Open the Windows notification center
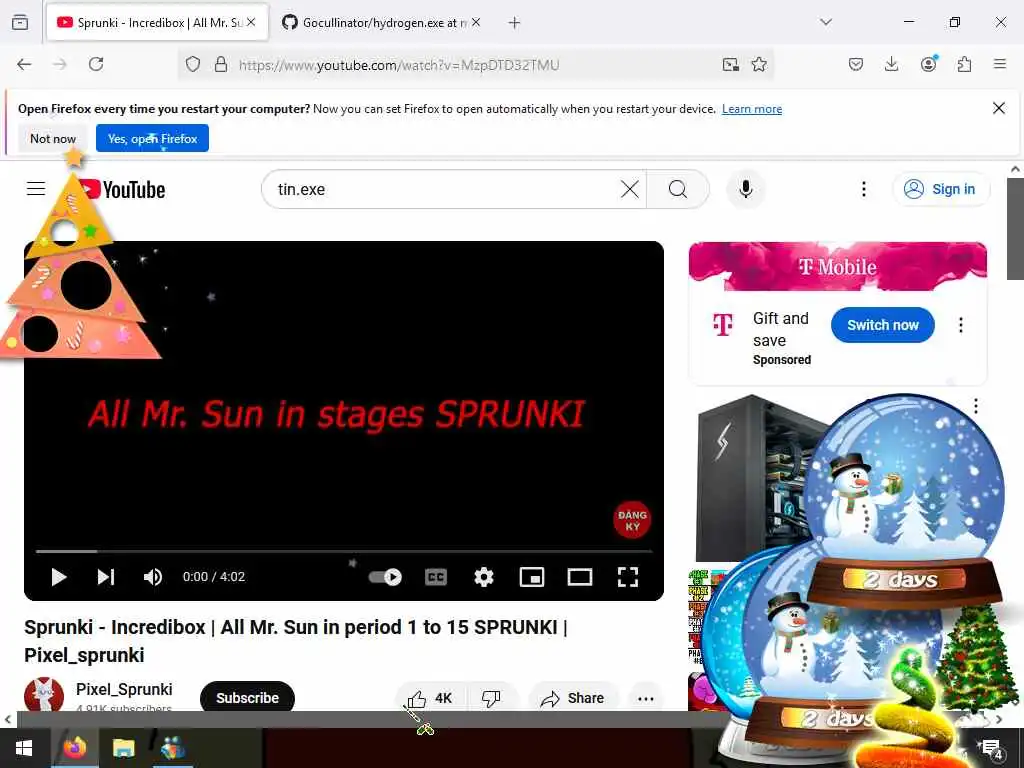This screenshot has width=1024, height=768. tap(992, 748)
